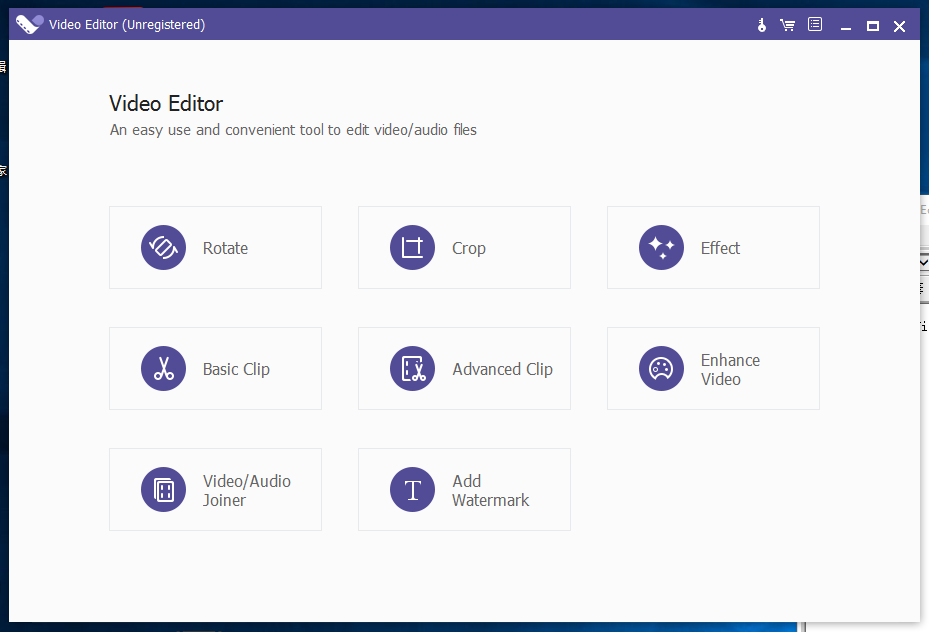Image resolution: width=929 pixels, height=632 pixels.
Task: Click the Rotate circular icon
Action: click(x=164, y=248)
